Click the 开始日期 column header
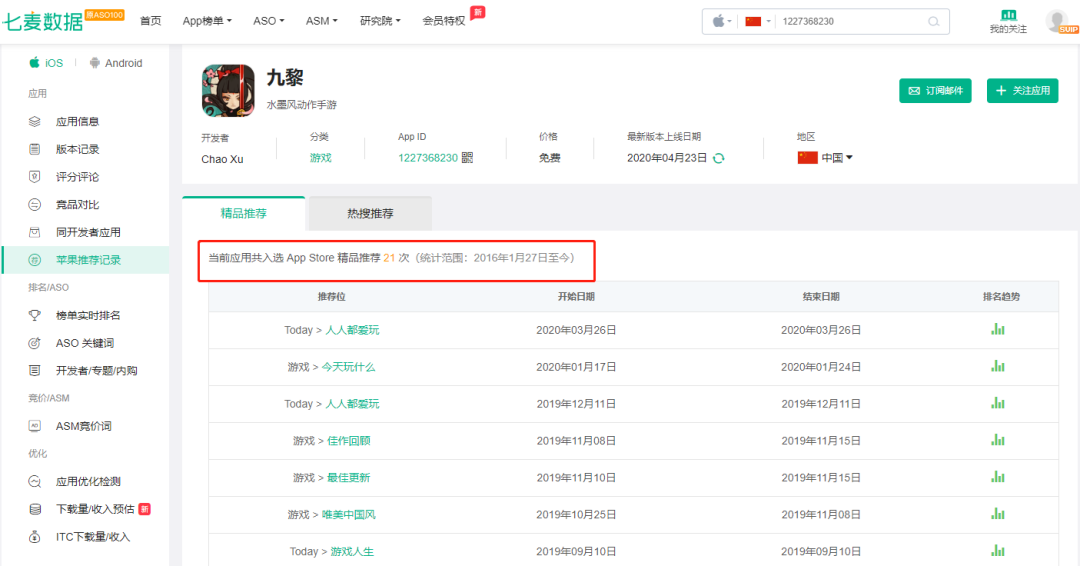Screen dimensions: 1080x566 click(x=576, y=297)
